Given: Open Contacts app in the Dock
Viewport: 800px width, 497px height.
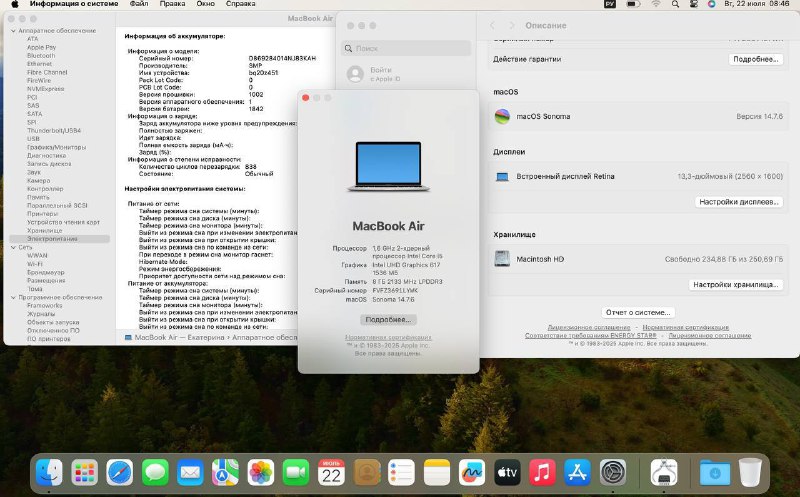Looking at the screenshot, I should [x=366, y=473].
